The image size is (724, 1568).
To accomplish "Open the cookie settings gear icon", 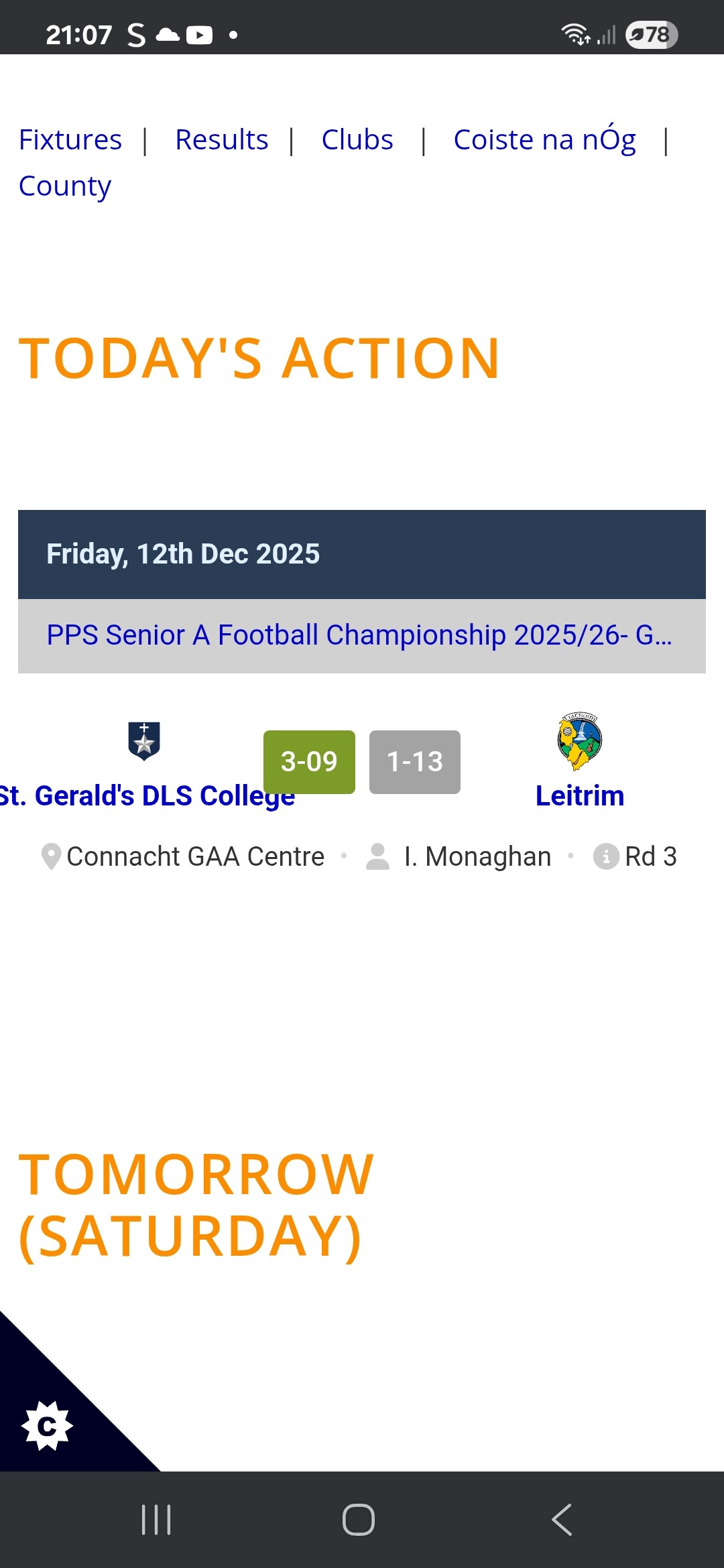I will coord(47,1425).
